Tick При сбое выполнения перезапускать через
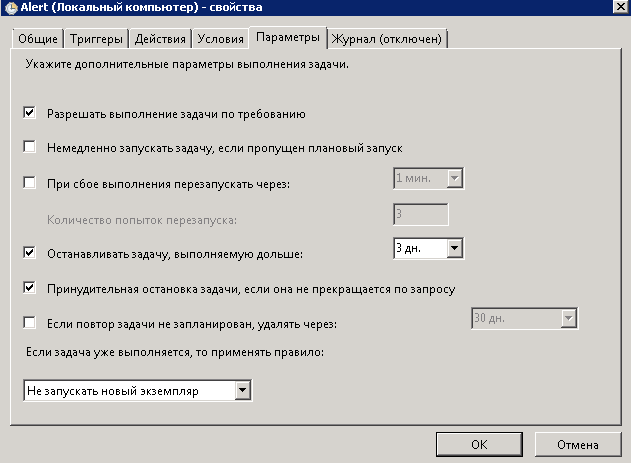The image size is (631, 463). [29, 183]
